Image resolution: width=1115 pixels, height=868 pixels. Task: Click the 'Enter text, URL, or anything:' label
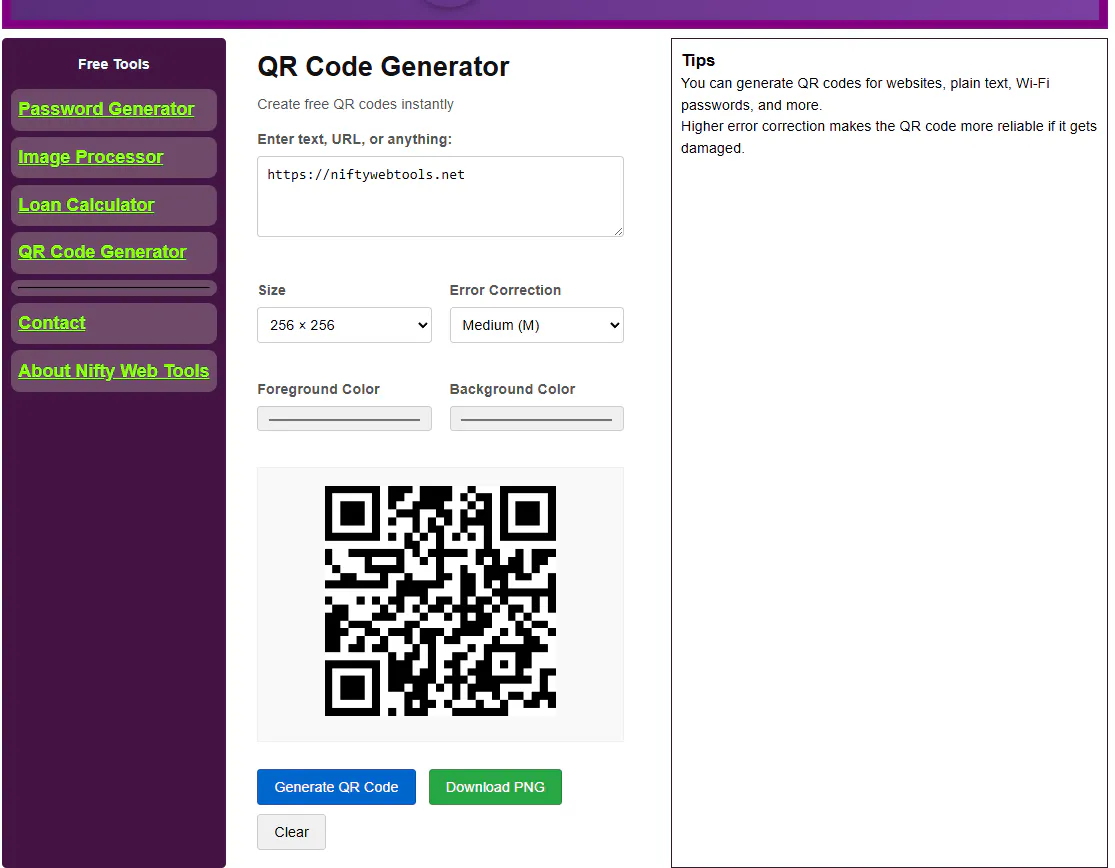(x=355, y=139)
